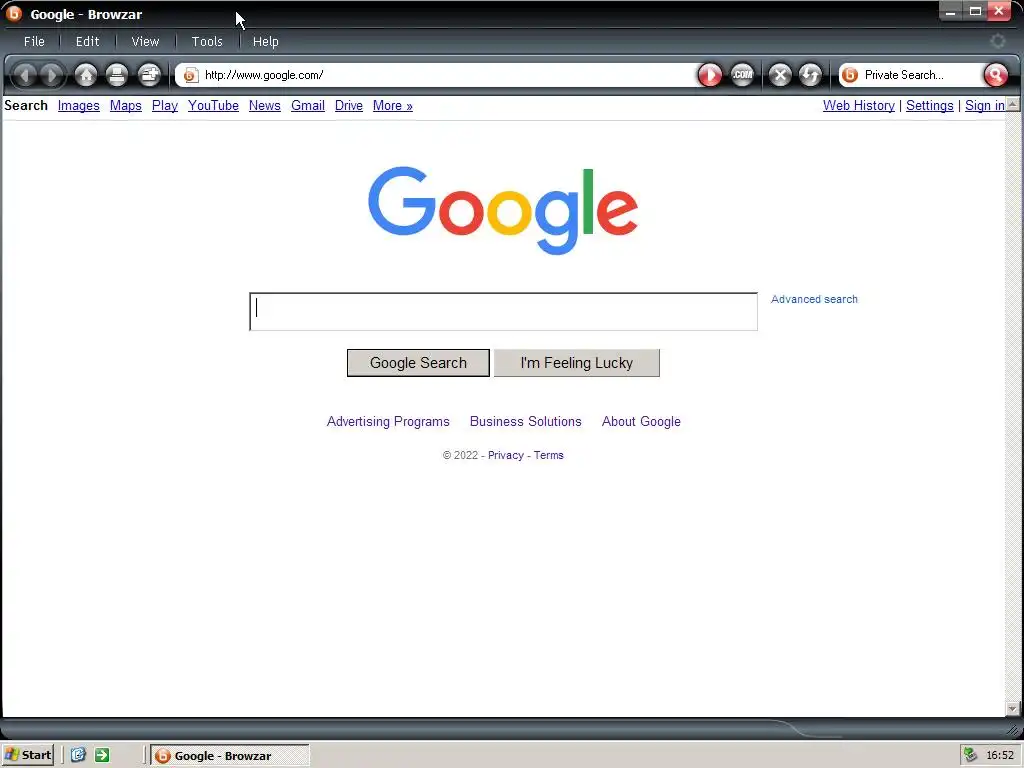Click the Google Search button
The height and width of the screenshot is (768, 1024).
[418, 363]
